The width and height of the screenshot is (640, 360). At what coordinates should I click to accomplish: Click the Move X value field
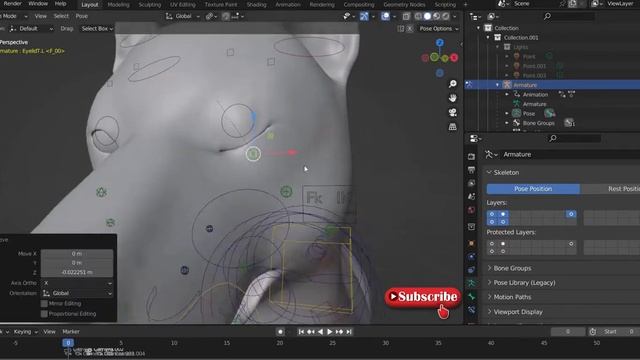tap(77, 253)
